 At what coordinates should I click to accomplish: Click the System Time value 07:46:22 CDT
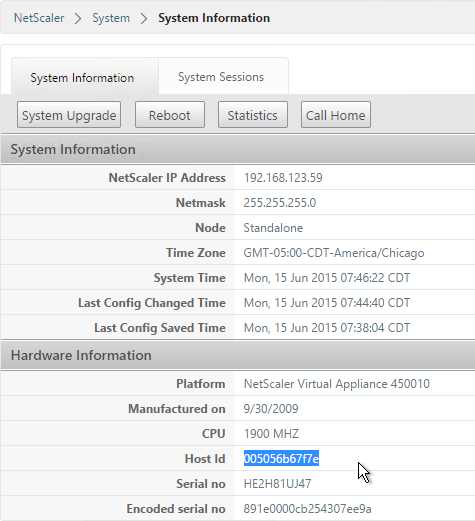pyautogui.click(x=327, y=278)
